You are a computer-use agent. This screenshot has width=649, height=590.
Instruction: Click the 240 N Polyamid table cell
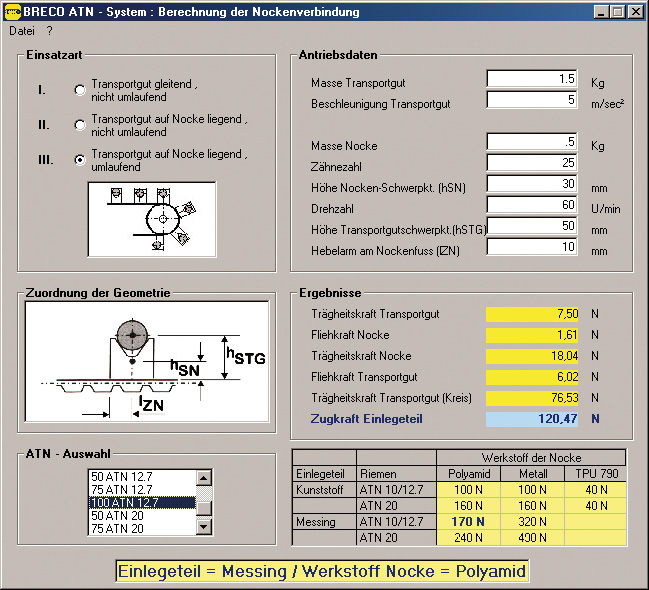(x=468, y=538)
